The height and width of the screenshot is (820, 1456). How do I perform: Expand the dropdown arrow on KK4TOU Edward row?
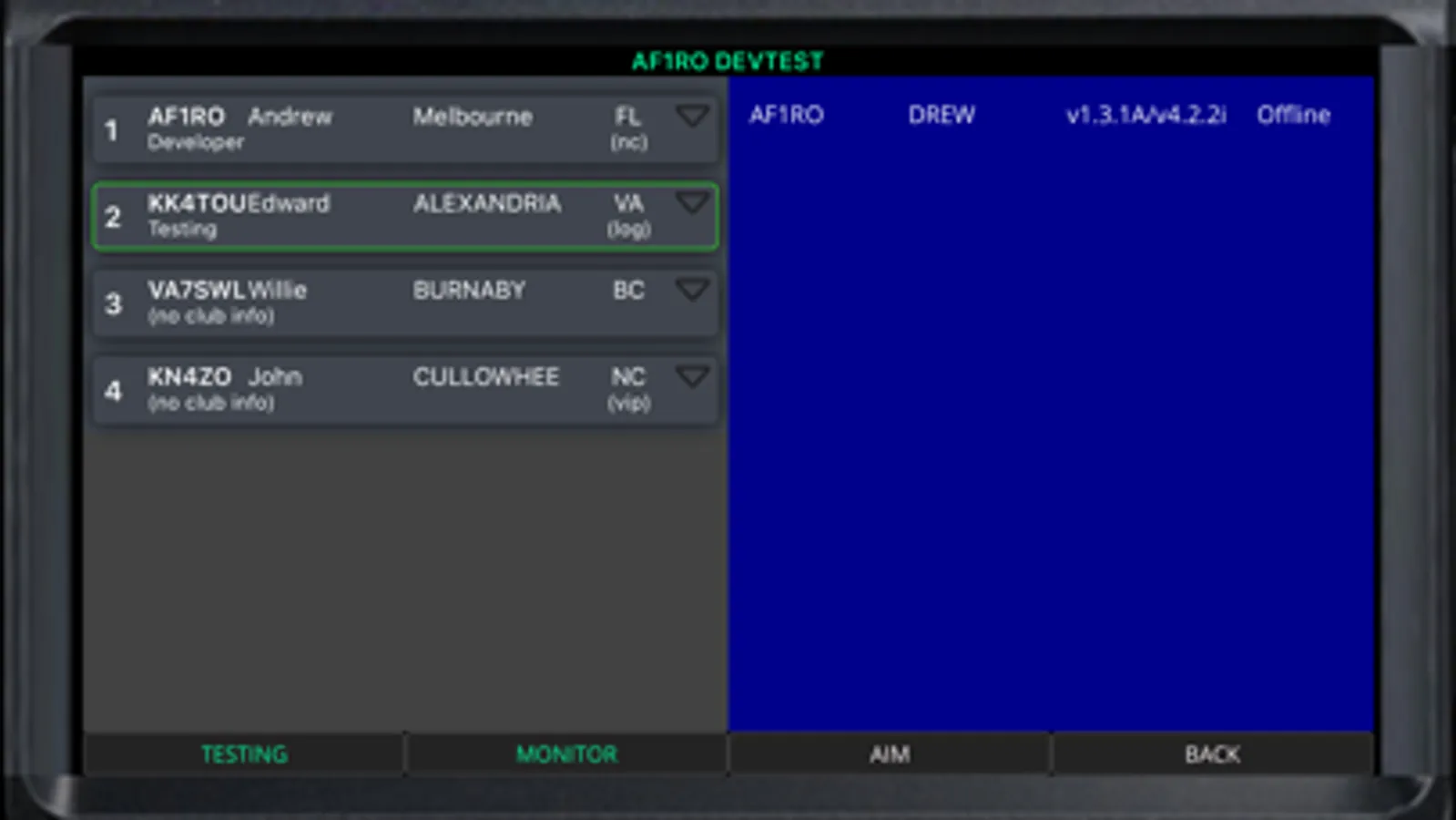[x=692, y=202]
